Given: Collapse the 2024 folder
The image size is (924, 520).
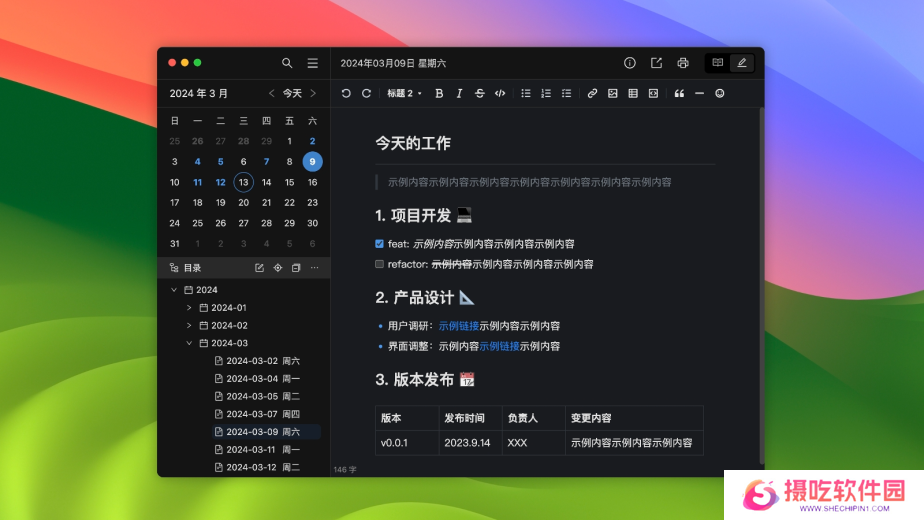Looking at the screenshot, I should tap(174, 289).
